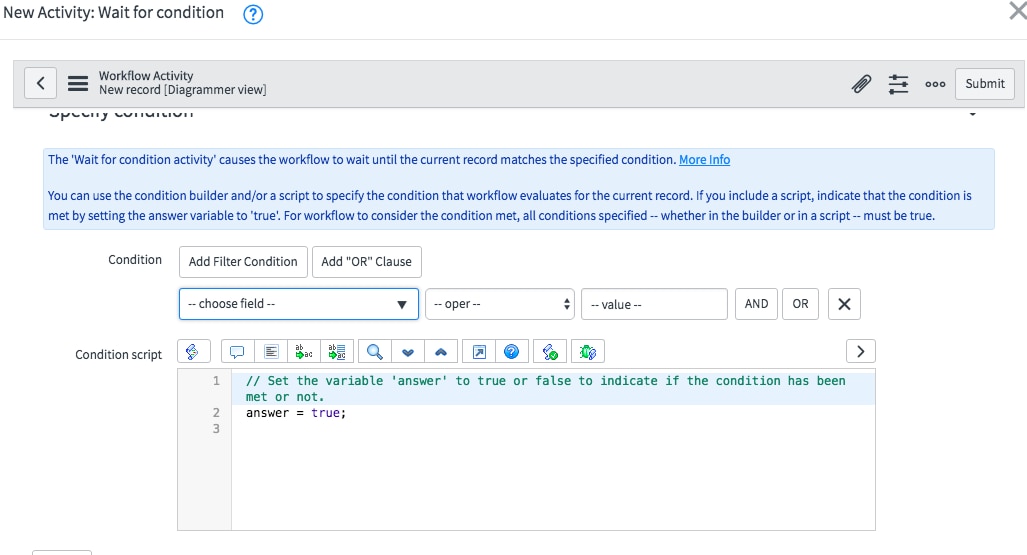
Task: Click the replace icon
Action: 304,352
